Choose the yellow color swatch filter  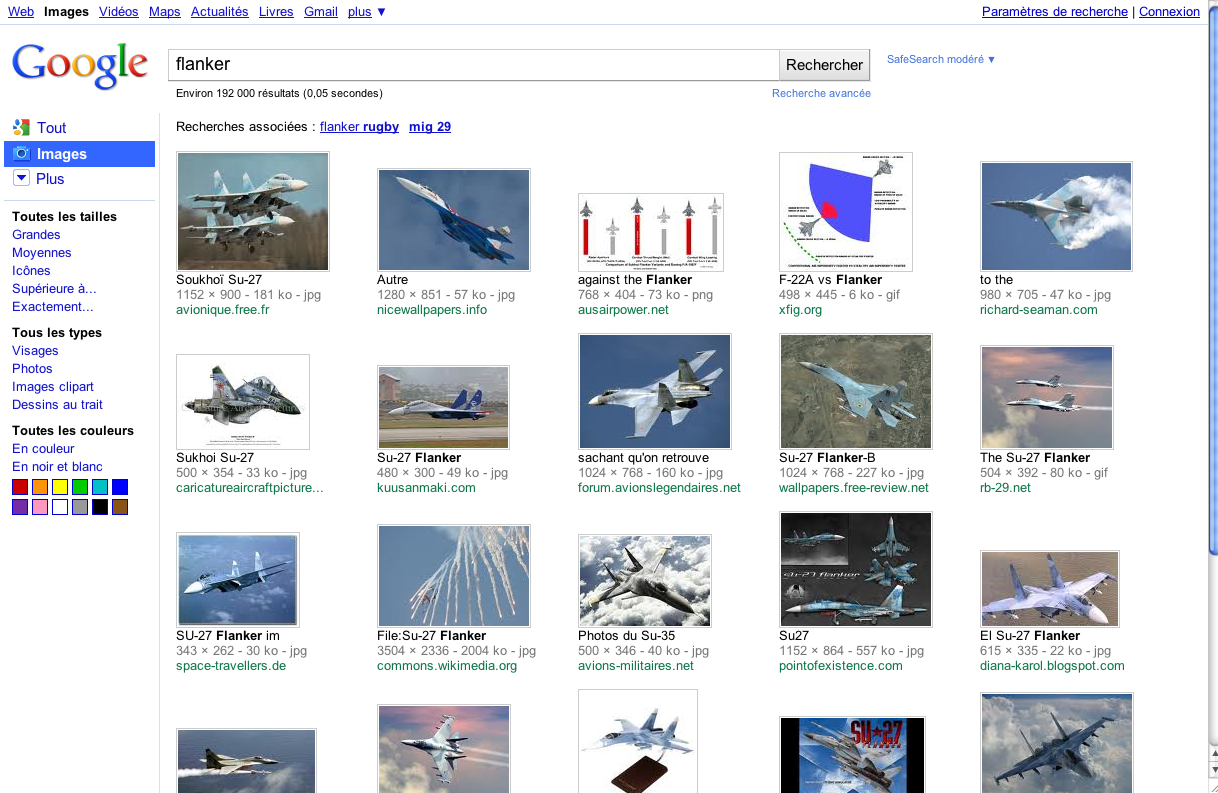(60, 487)
